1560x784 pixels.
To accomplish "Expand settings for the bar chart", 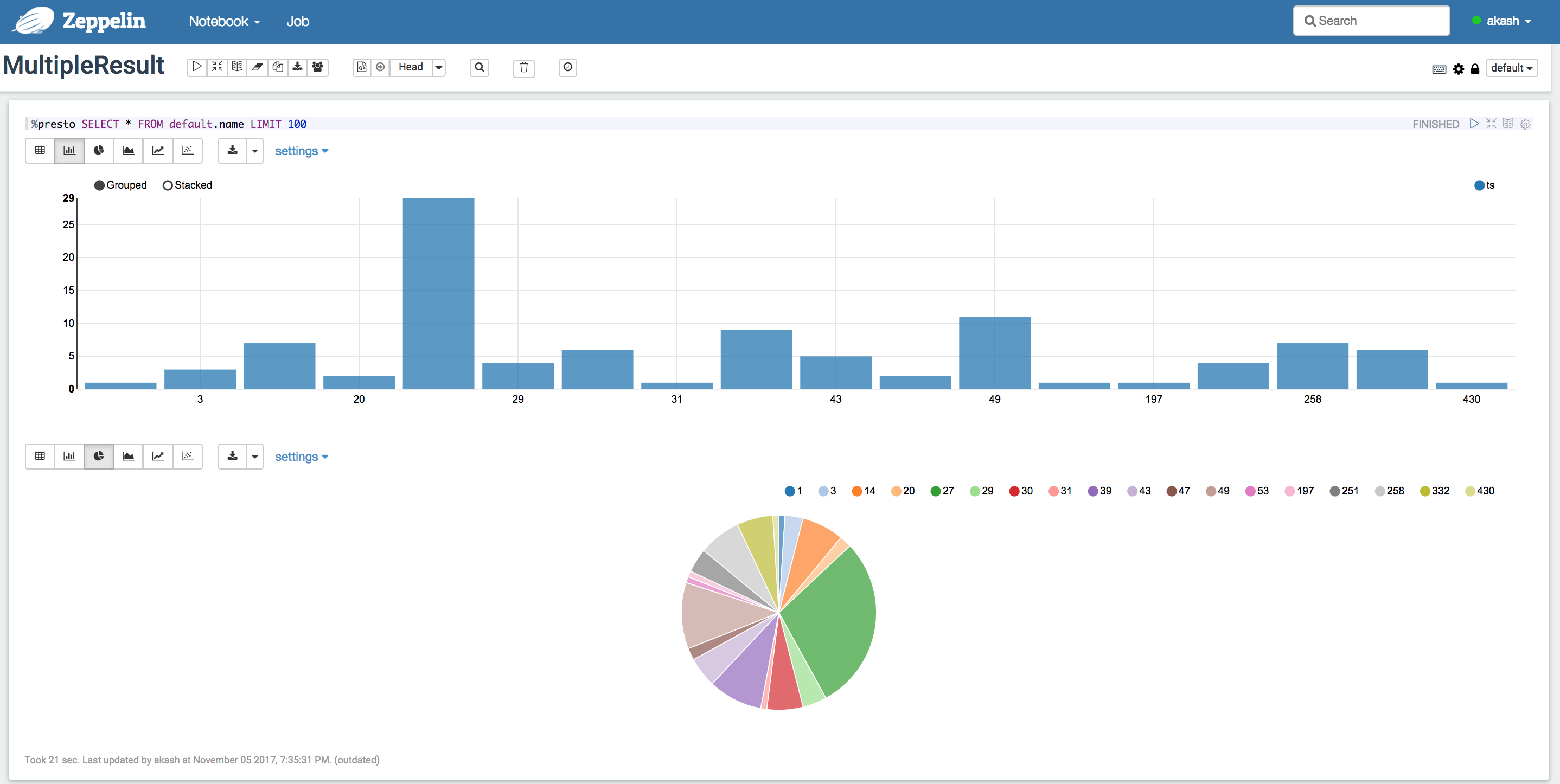I will click(301, 151).
